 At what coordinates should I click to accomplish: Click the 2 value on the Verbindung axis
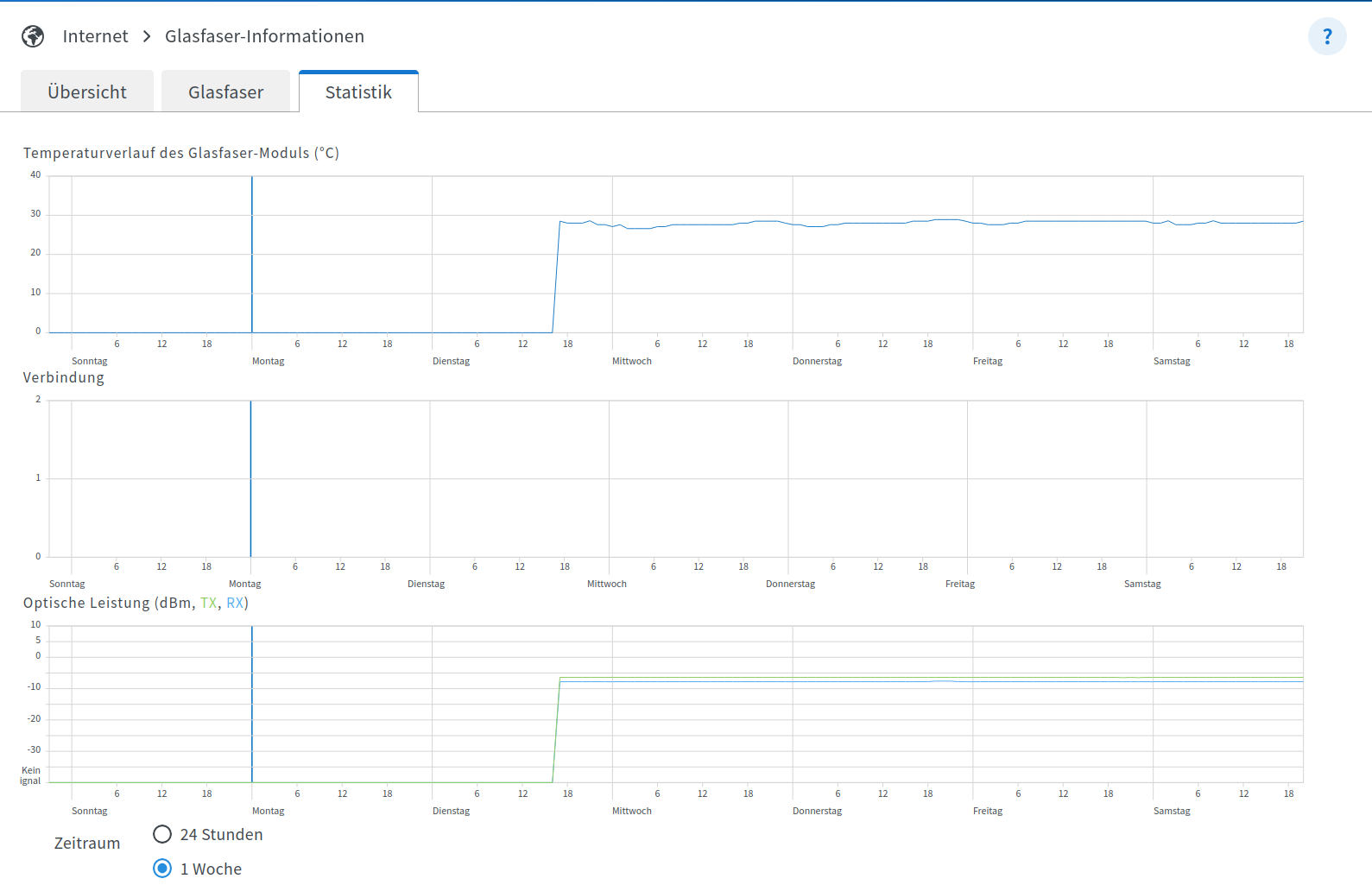click(x=38, y=399)
